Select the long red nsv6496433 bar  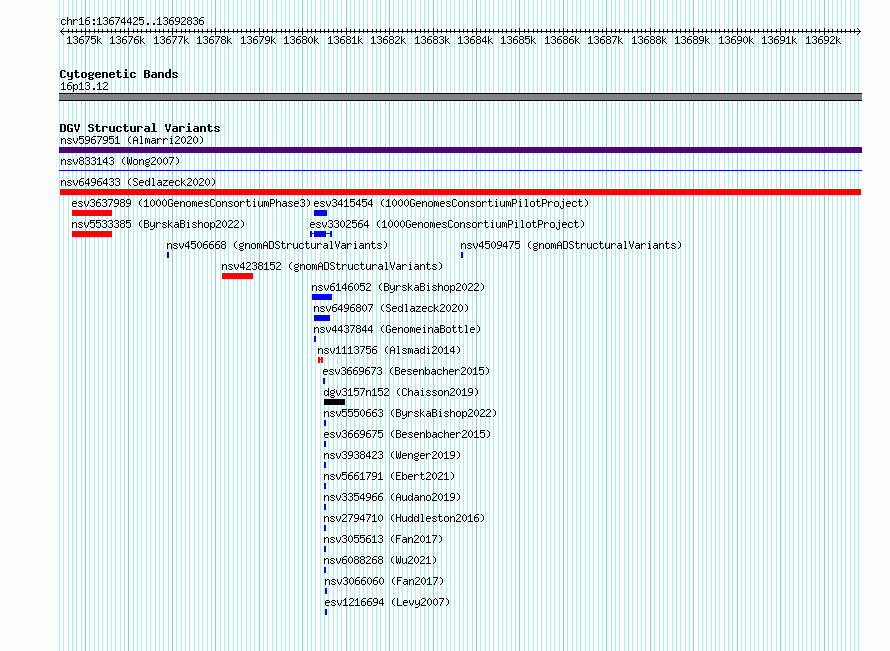[460, 192]
